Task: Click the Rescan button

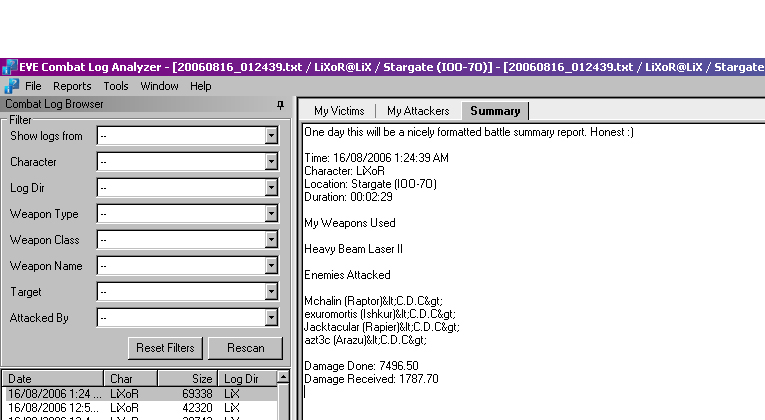Action: [245, 348]
